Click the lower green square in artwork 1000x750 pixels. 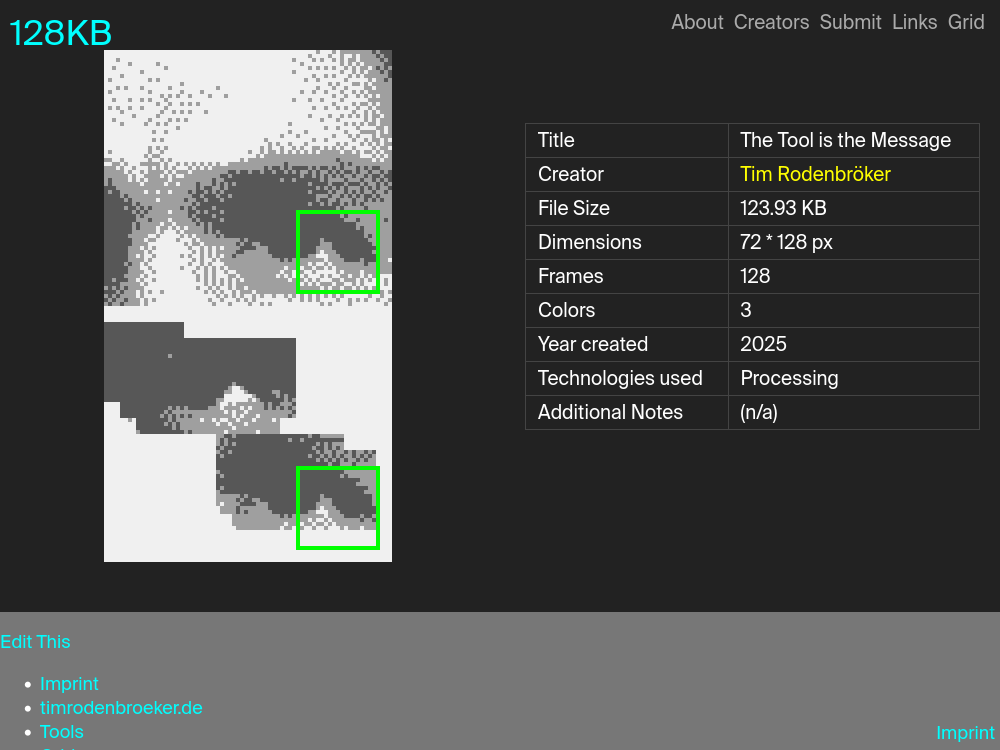(338, 507)
